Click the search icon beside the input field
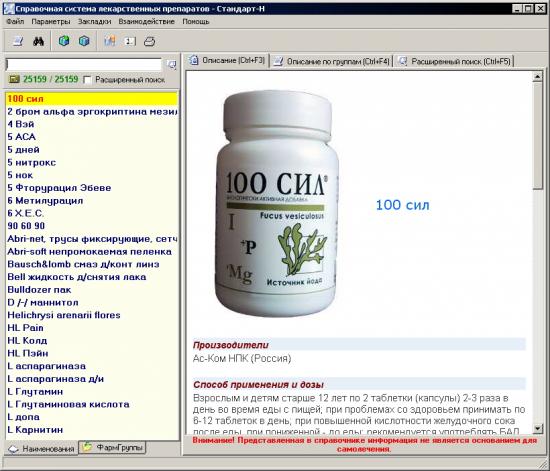550x471 pixels. pos(172,65)
